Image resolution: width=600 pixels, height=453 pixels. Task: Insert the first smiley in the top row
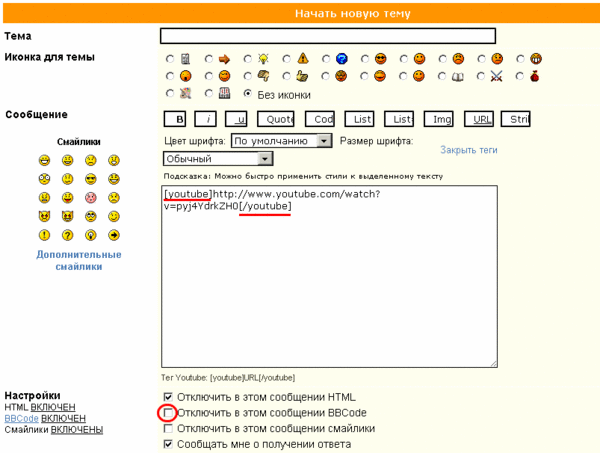pos(44,160)
